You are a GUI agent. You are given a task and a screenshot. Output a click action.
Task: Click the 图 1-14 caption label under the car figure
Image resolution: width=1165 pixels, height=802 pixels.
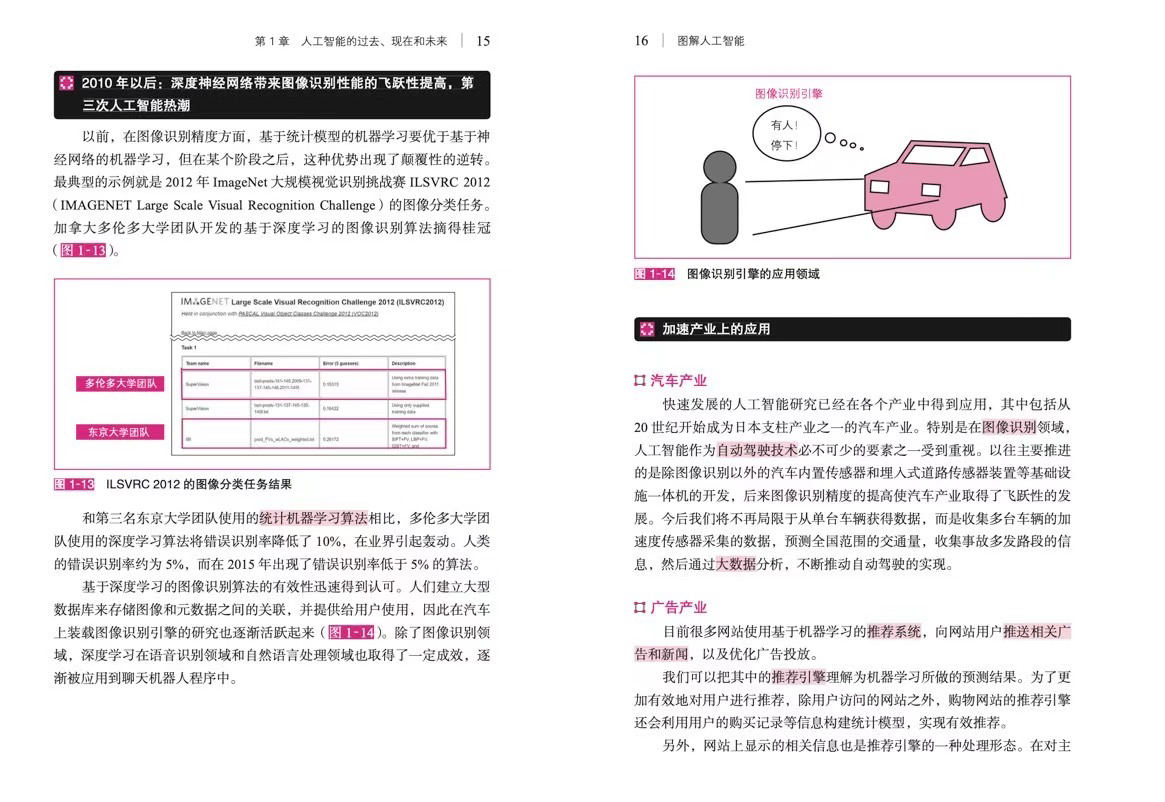click(x=655, y=274)
